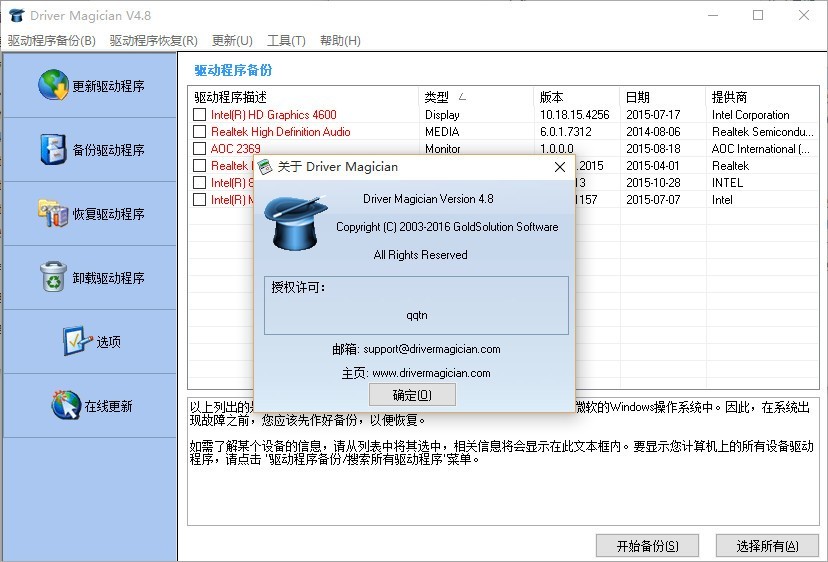
Task: Click the date 2015-07-17 cell
Action: 653,115
